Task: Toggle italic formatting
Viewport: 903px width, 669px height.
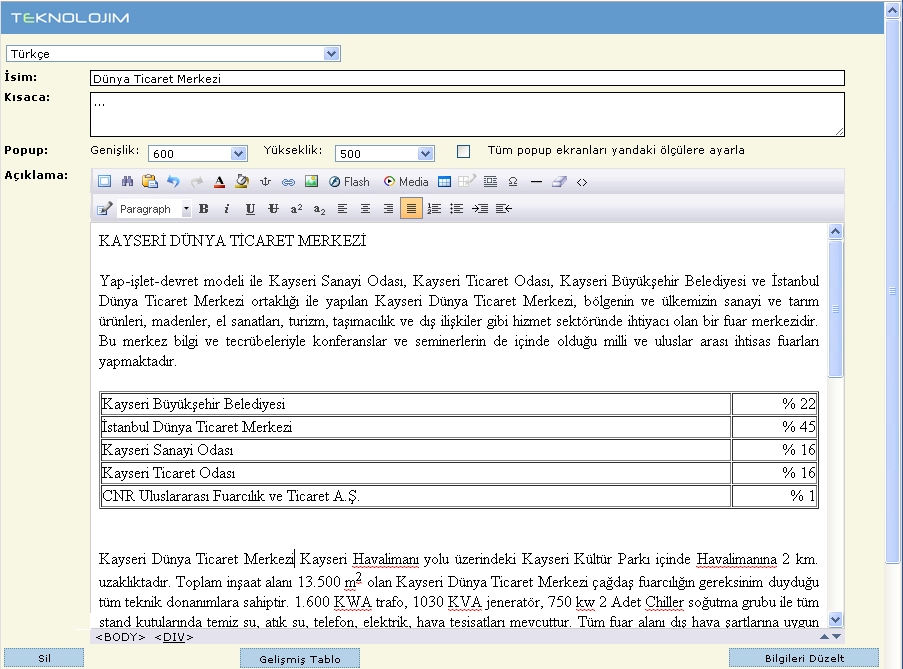Action: [x=227, y=208]
